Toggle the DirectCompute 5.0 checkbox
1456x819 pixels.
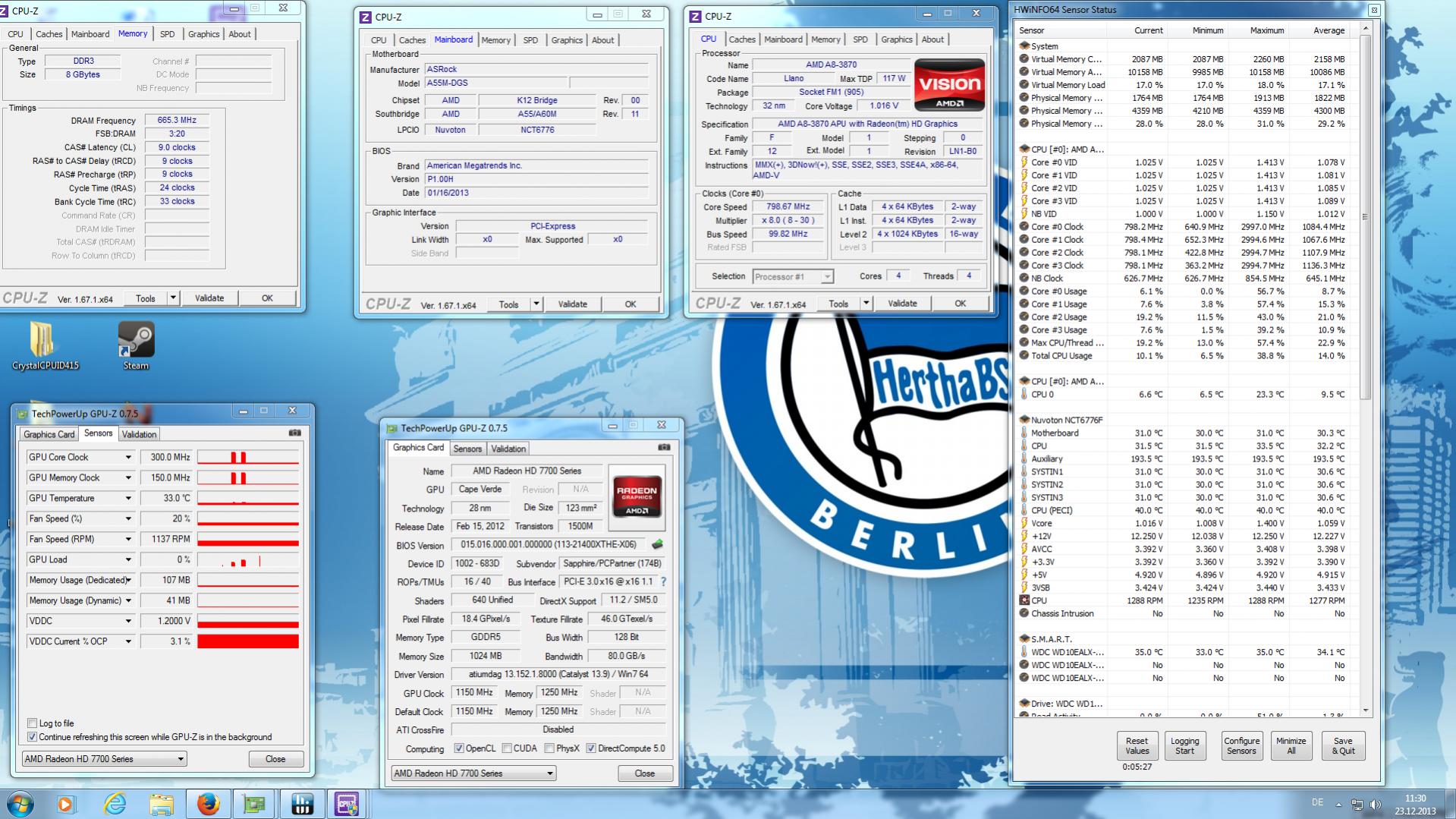click(x=591, y=748)
